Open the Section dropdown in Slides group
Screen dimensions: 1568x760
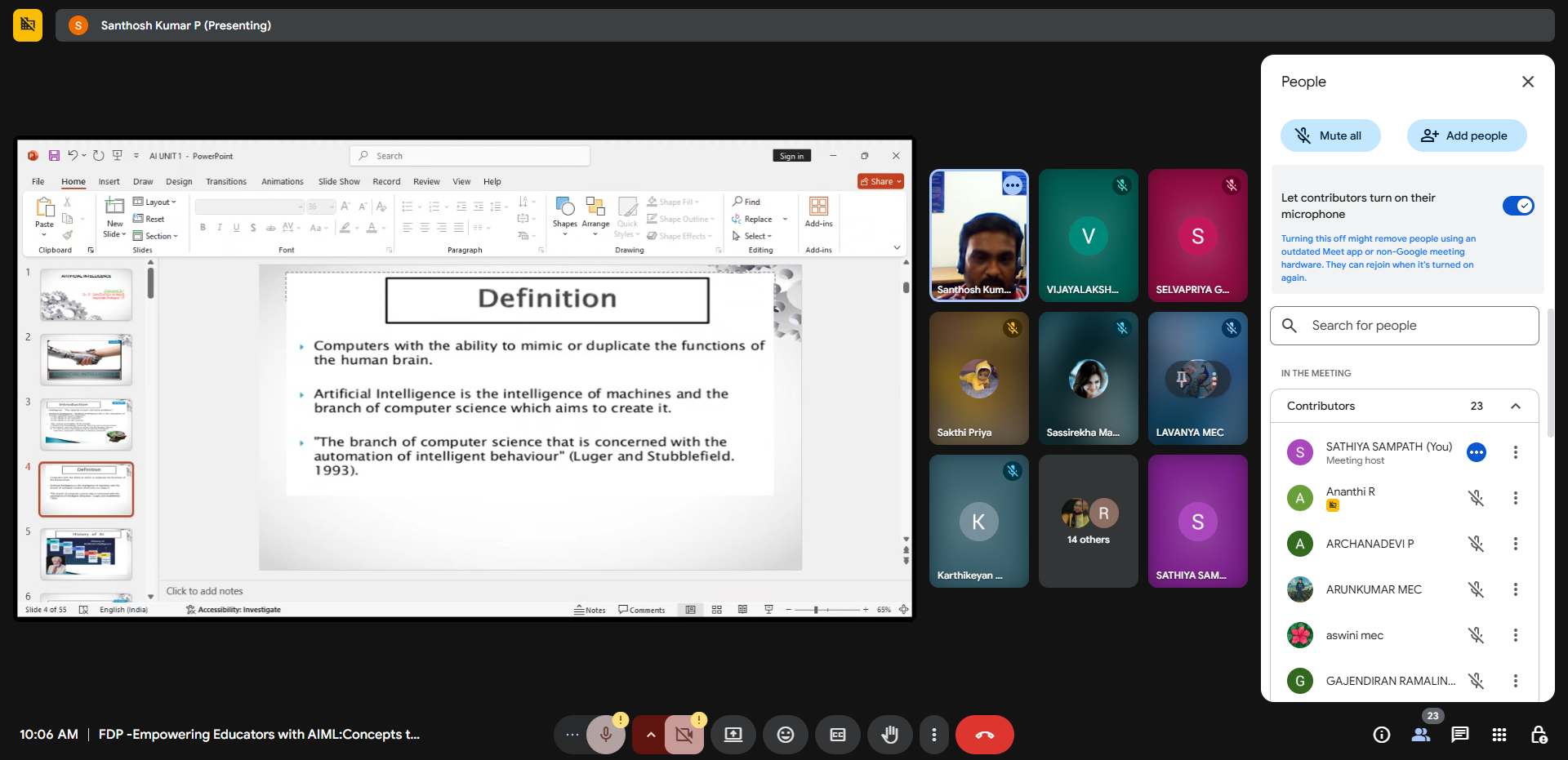pos(155,236)
